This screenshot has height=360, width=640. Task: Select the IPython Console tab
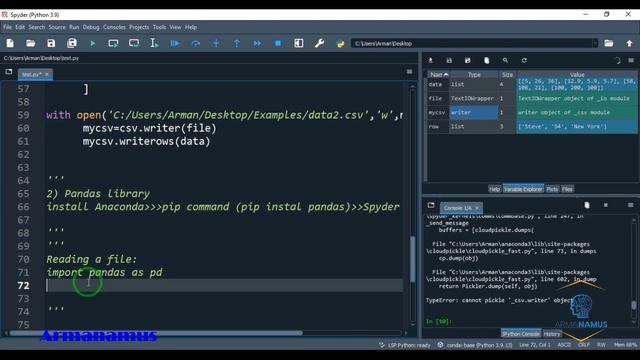coord(521,334)
